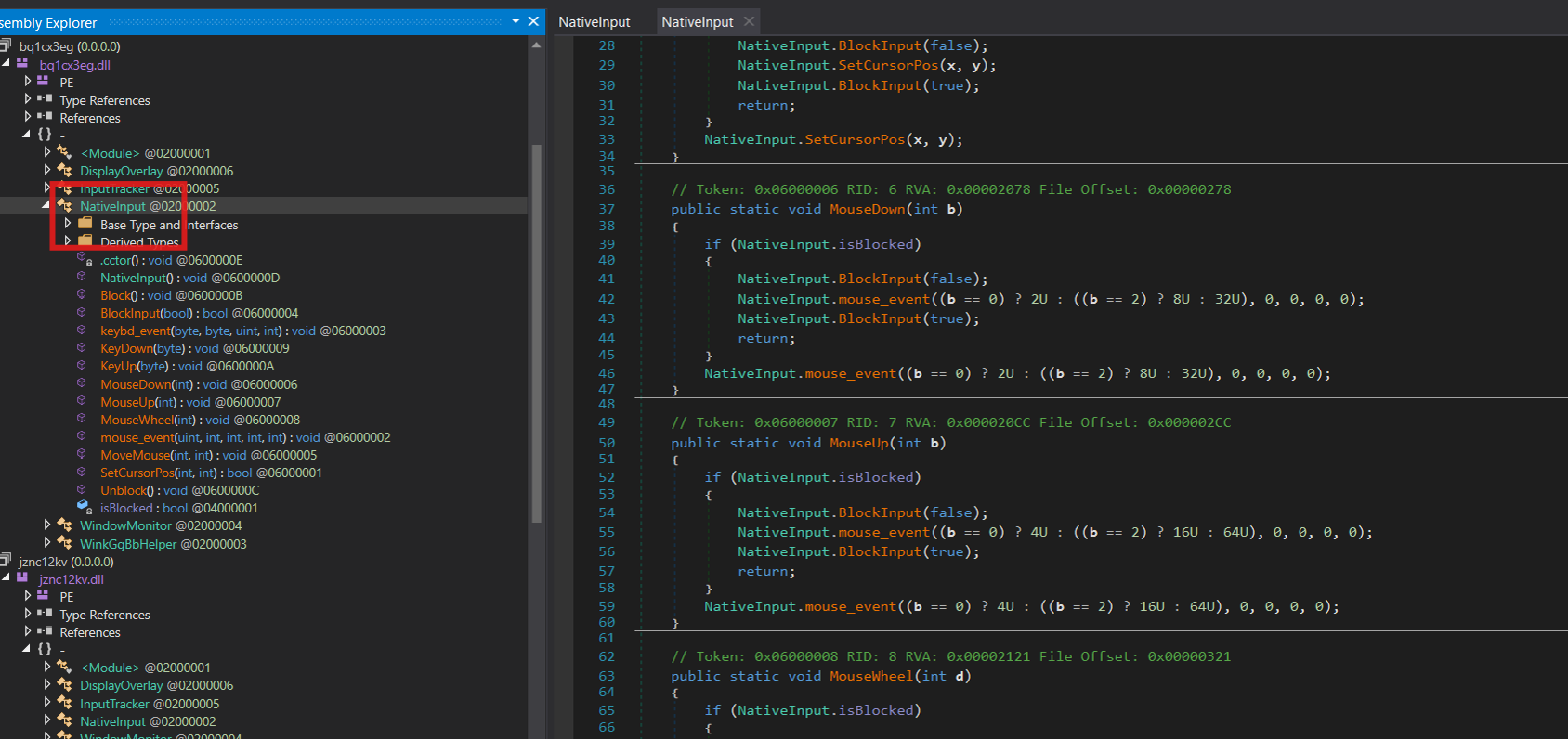1568x739 pixels.
Task: Click the method icon beside MouseDown(int)
Action: pos(82,383)
